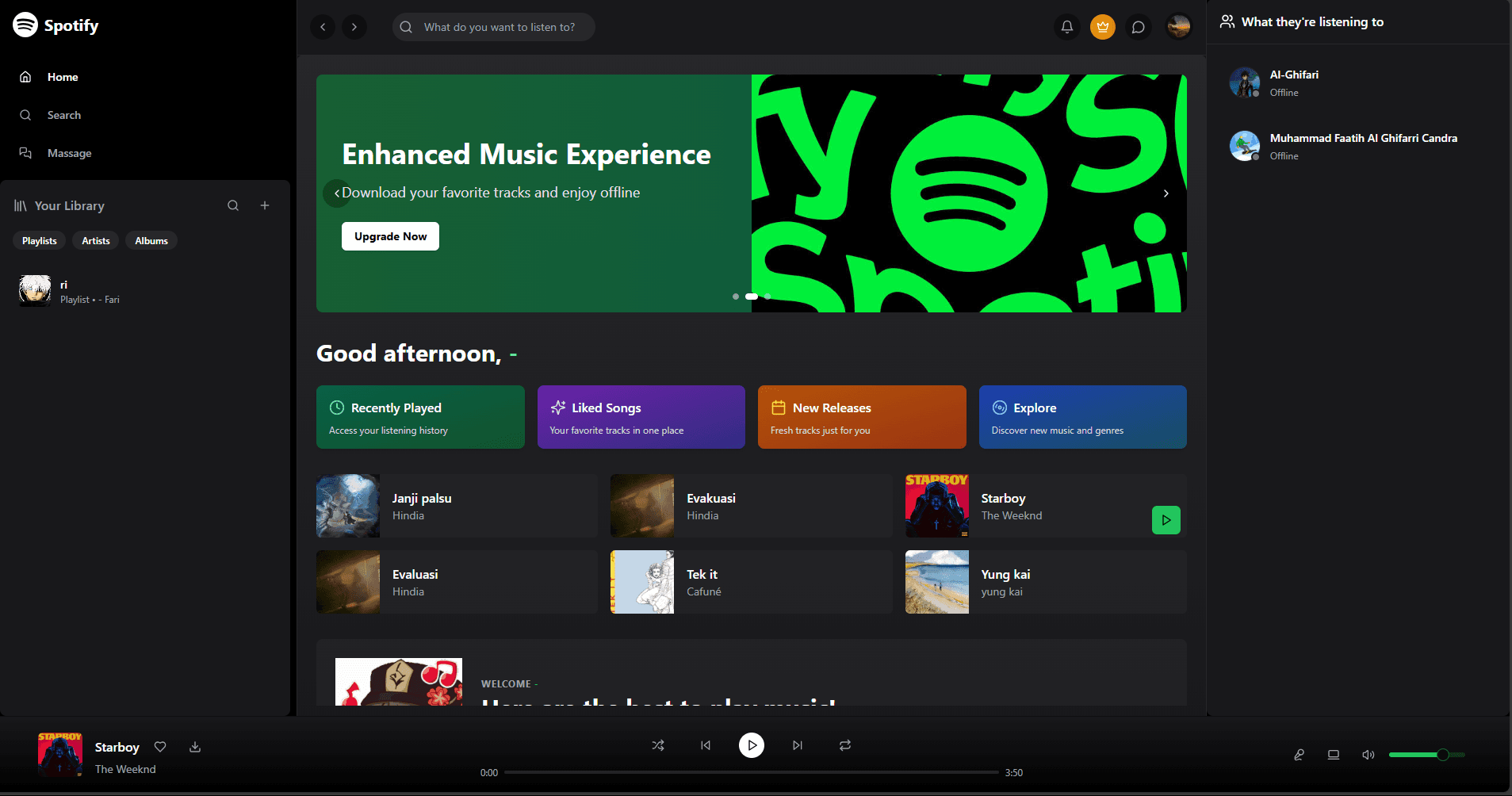Filter library by Artists
This screenshot has height=796, width=1512.
point(96,241)
